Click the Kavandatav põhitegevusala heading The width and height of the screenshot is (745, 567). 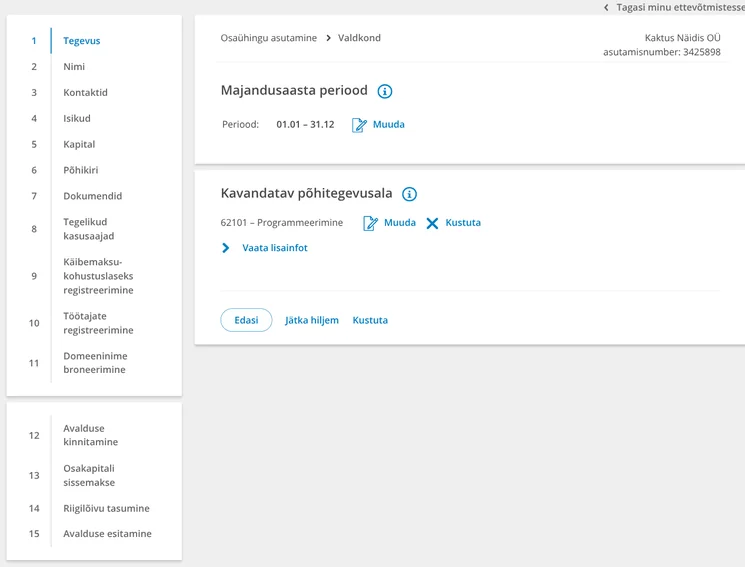tap(306, 193)
